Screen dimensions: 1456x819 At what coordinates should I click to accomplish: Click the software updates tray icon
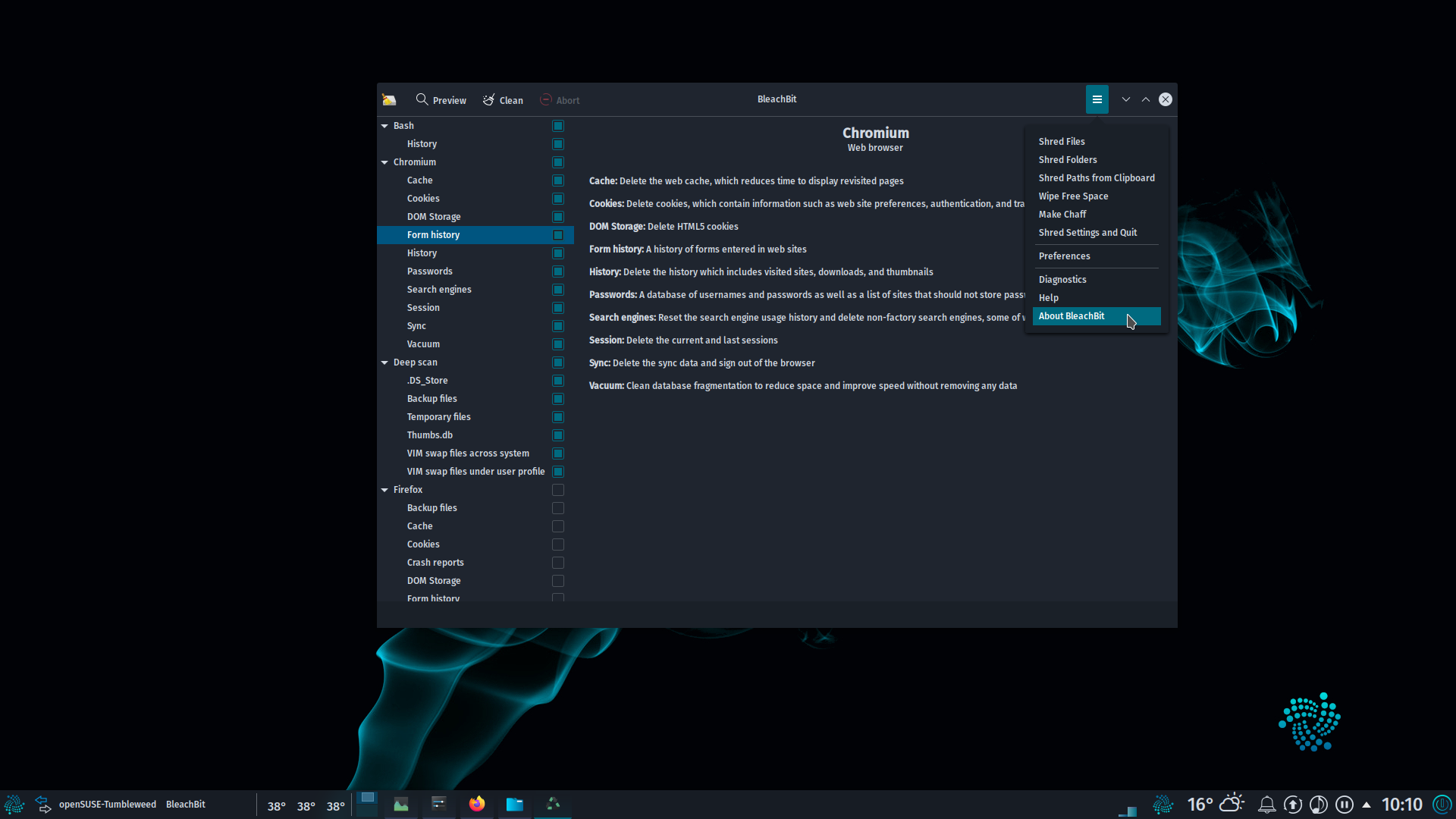click(x=1293, y=805)
